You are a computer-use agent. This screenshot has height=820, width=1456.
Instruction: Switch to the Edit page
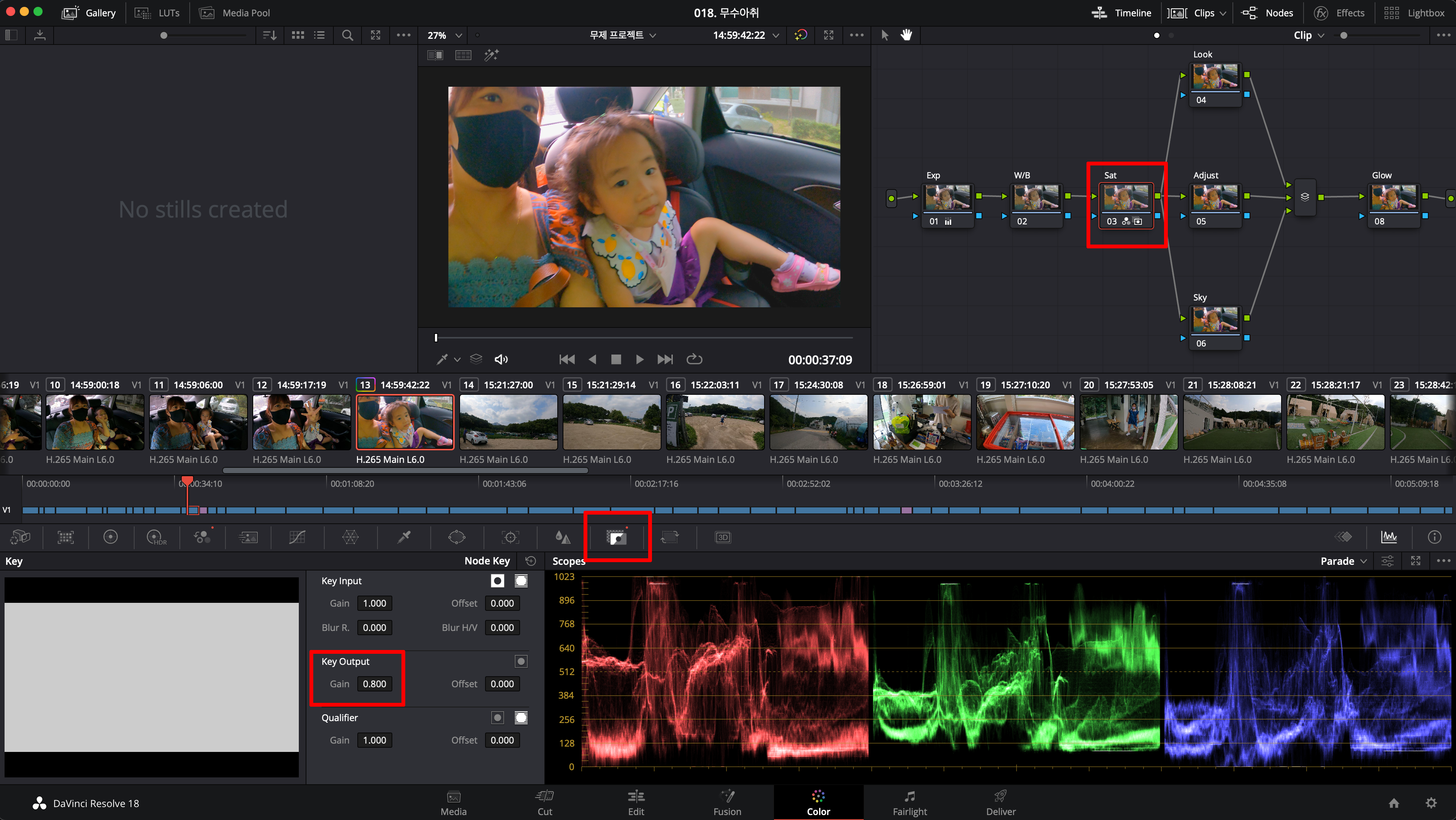click(636, 803)
